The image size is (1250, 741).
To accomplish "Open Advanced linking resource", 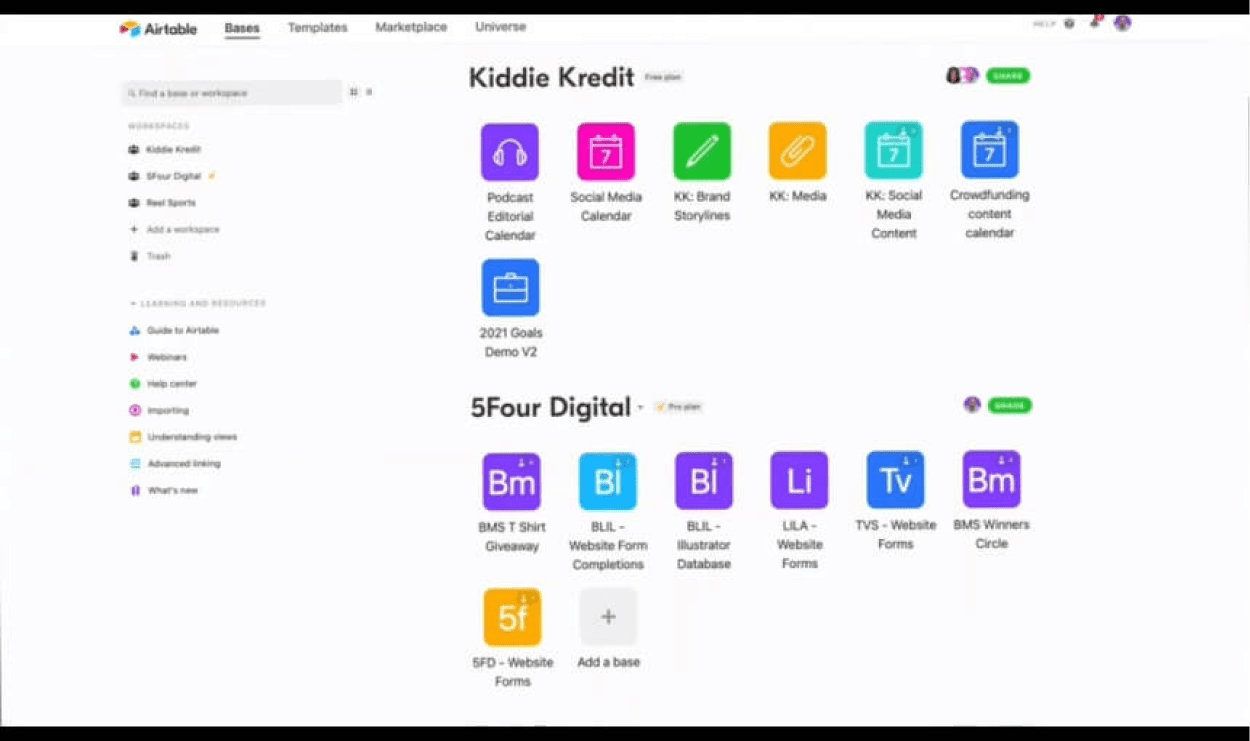I will [175, 464].
